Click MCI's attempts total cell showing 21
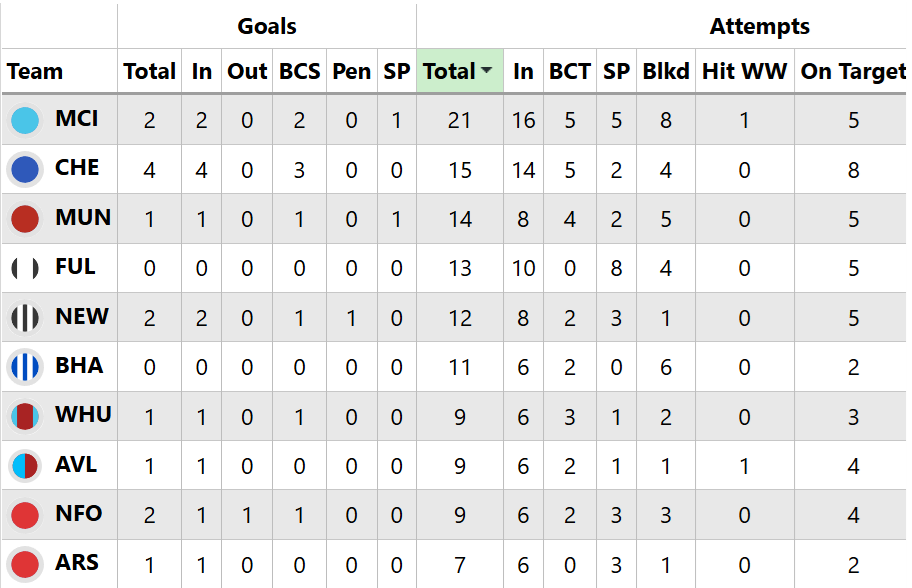 click(460, 120)
